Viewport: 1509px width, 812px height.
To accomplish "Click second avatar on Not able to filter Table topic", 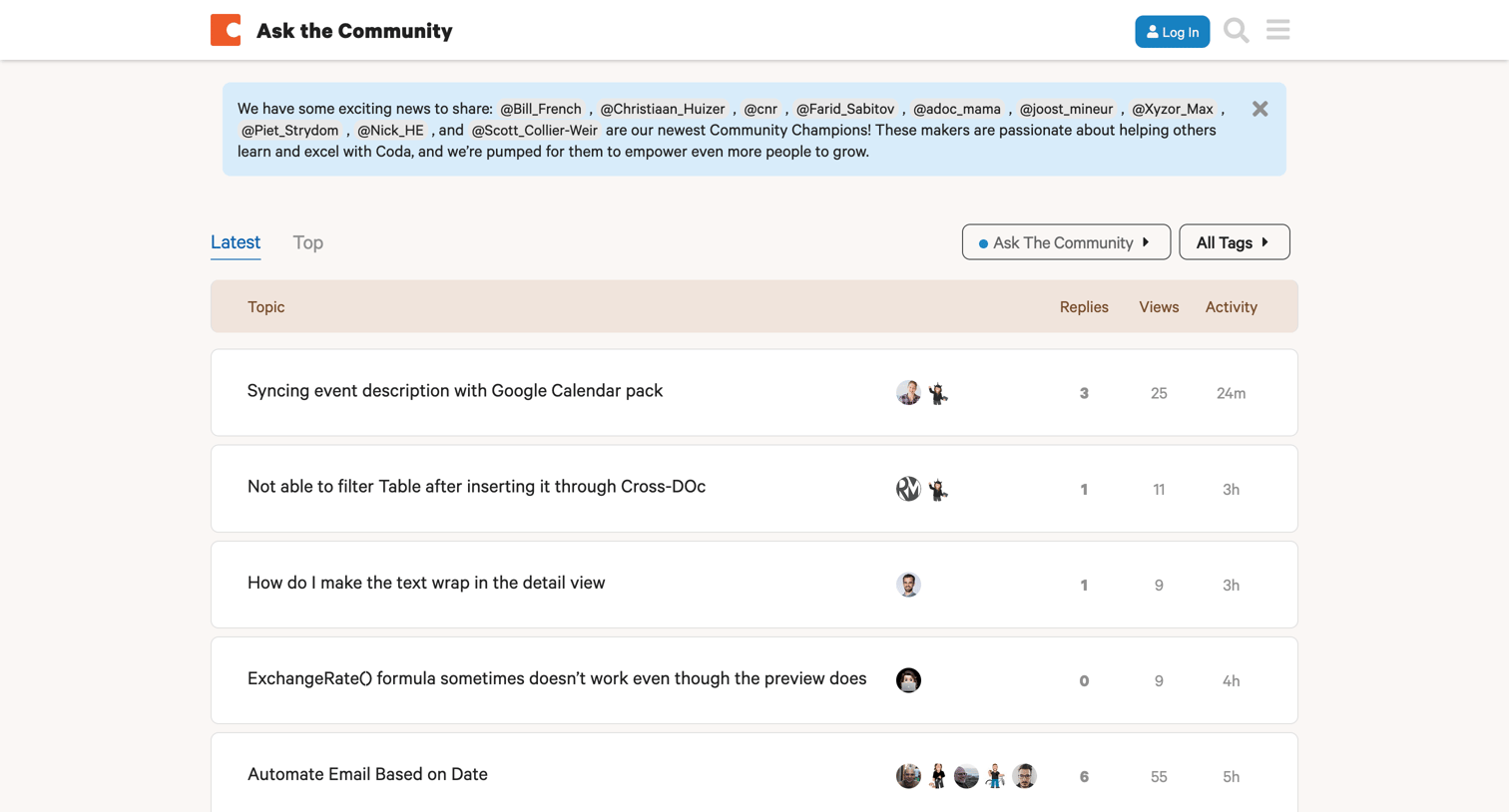I will [937, 489].
